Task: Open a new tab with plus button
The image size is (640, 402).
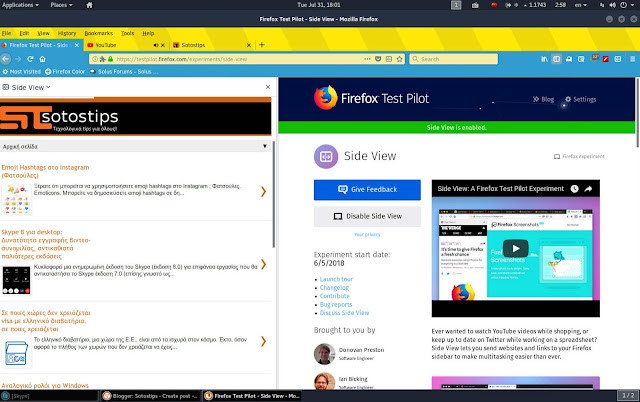Action: [262, 44]
